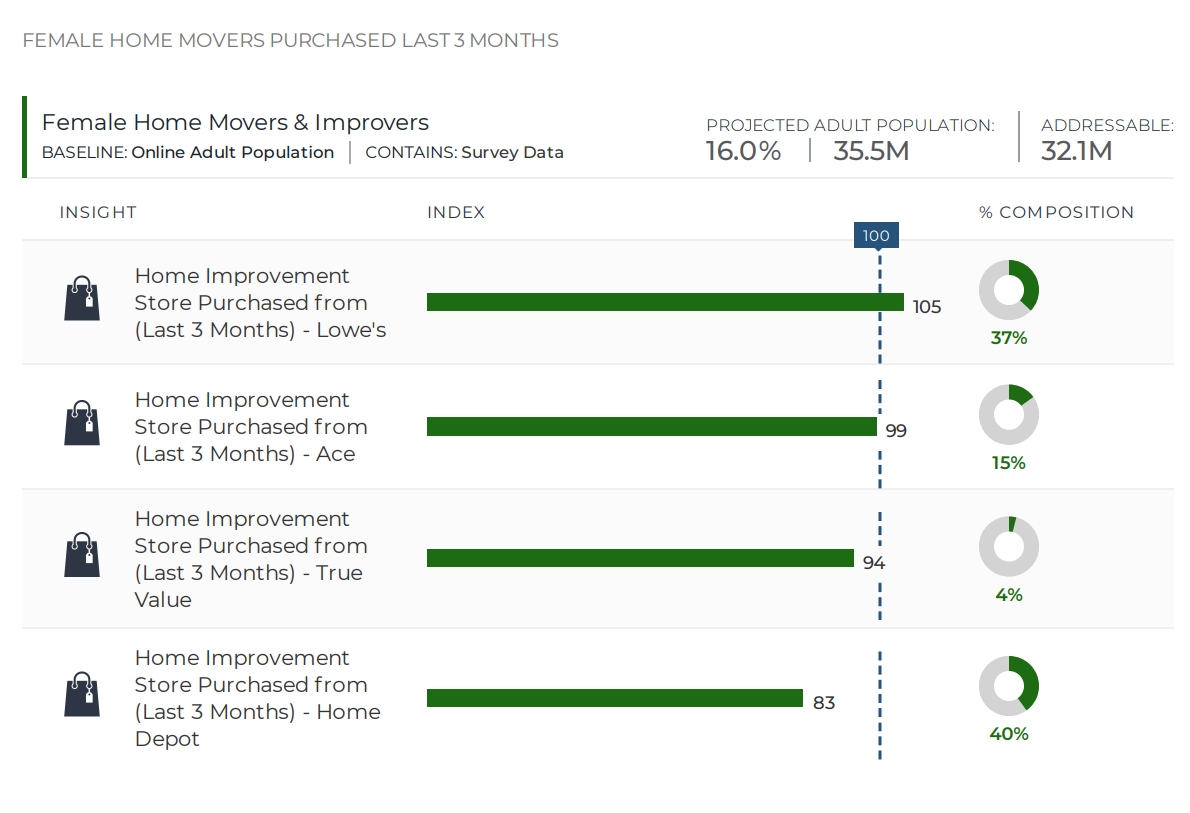The width and height of the screenshot is (1190, 813).
Task: Click the index value 83
Action: (x=824, y=703)
